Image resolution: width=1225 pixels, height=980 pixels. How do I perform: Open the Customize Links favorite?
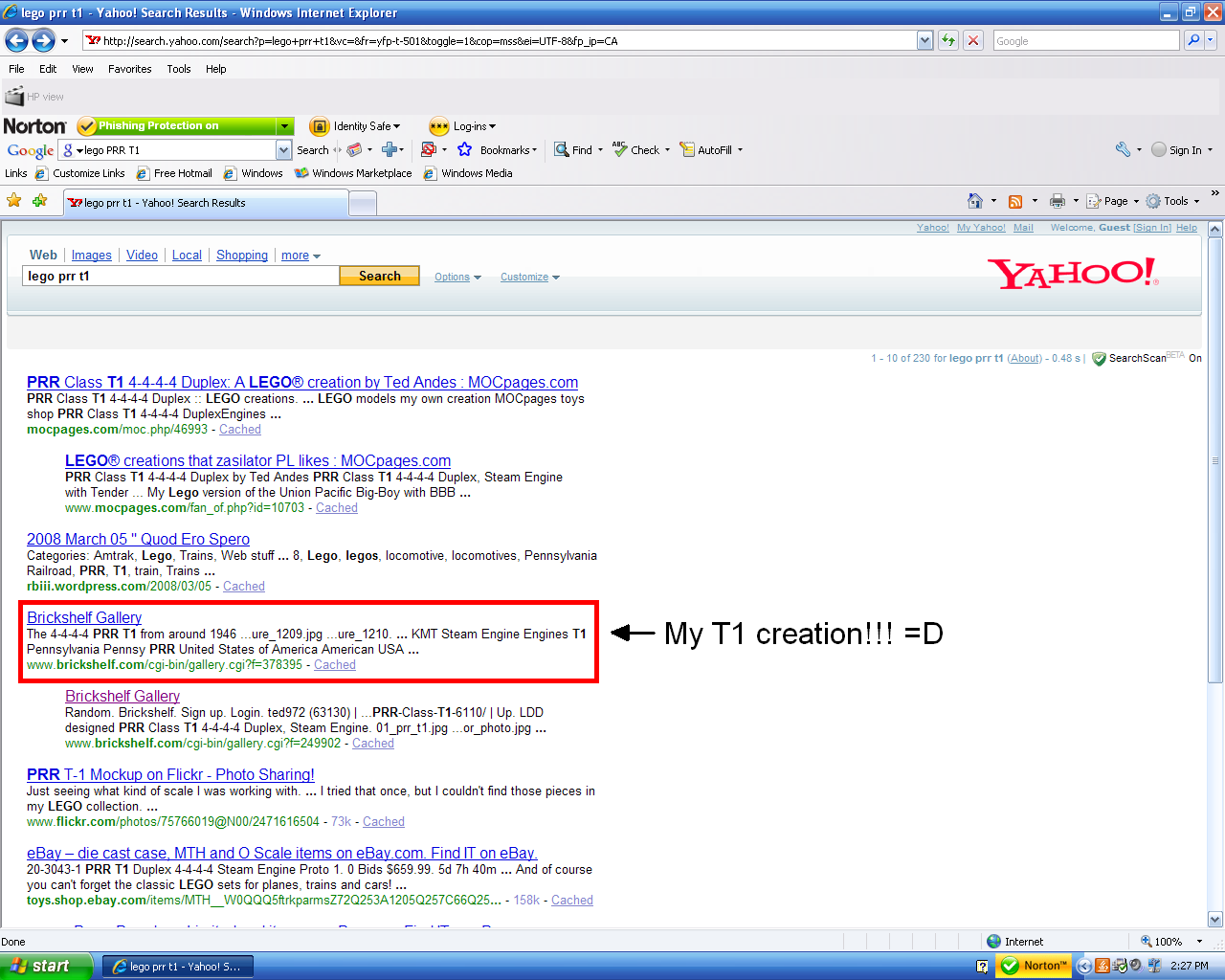[x=80, y=173]
